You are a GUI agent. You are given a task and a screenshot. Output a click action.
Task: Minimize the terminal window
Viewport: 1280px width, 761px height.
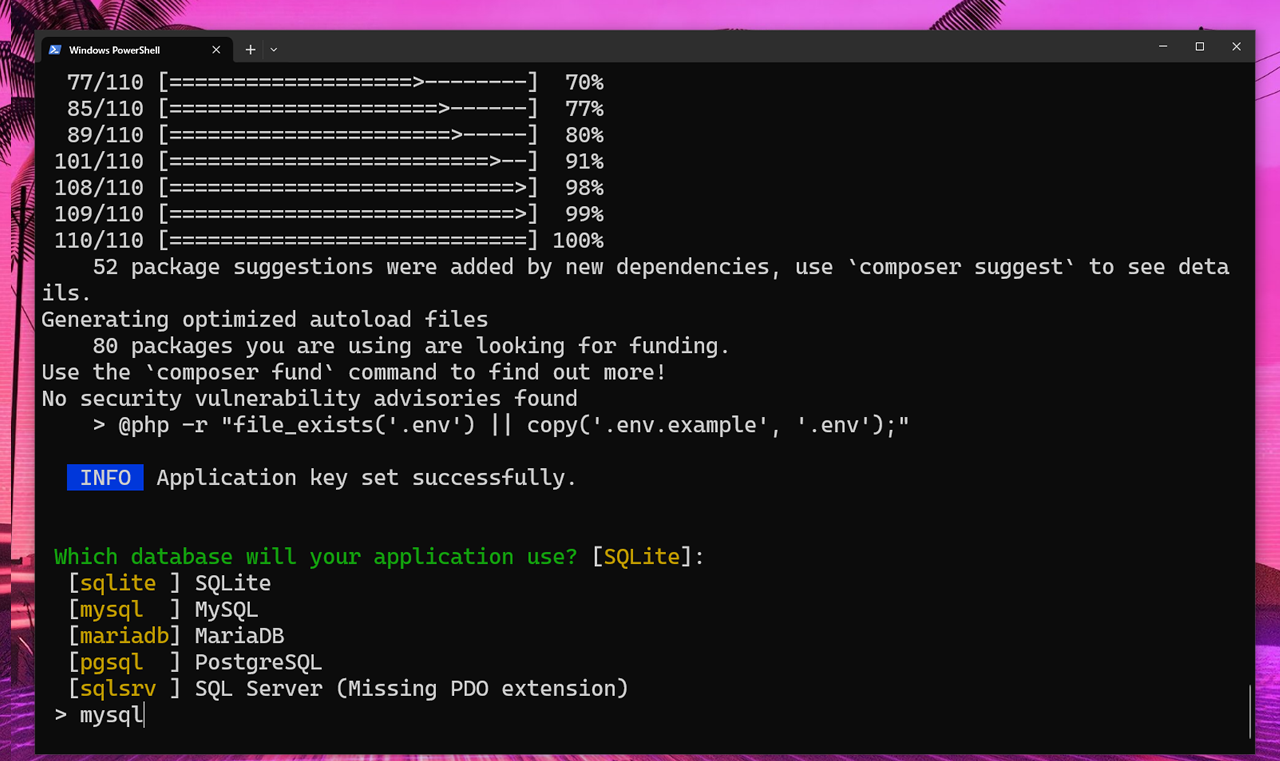coord(1163,47)
